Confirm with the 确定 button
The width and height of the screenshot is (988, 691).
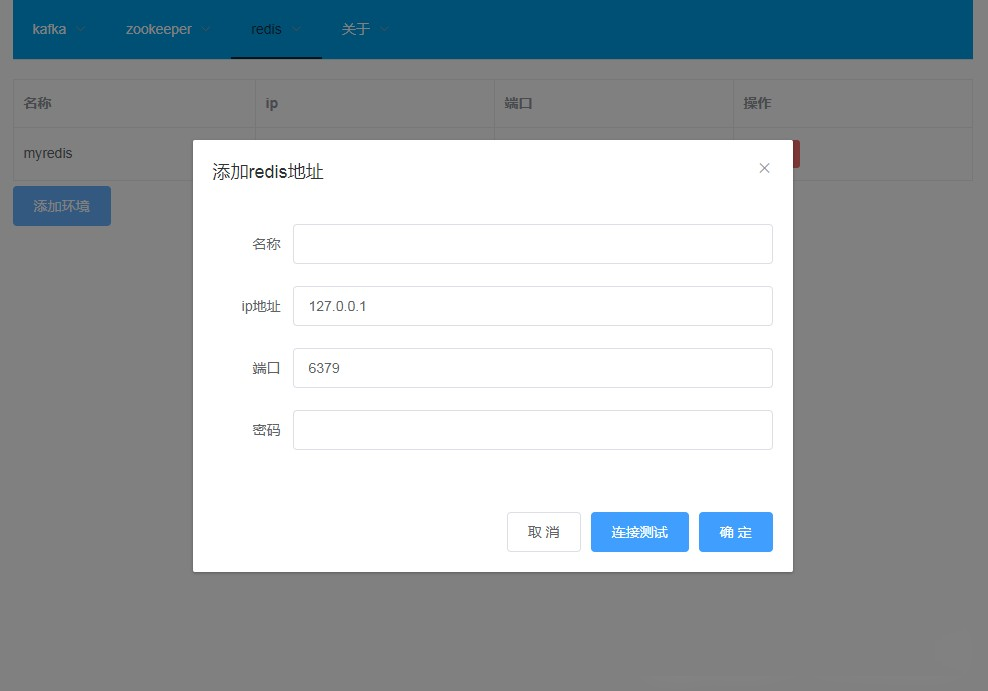click(735, 532)
